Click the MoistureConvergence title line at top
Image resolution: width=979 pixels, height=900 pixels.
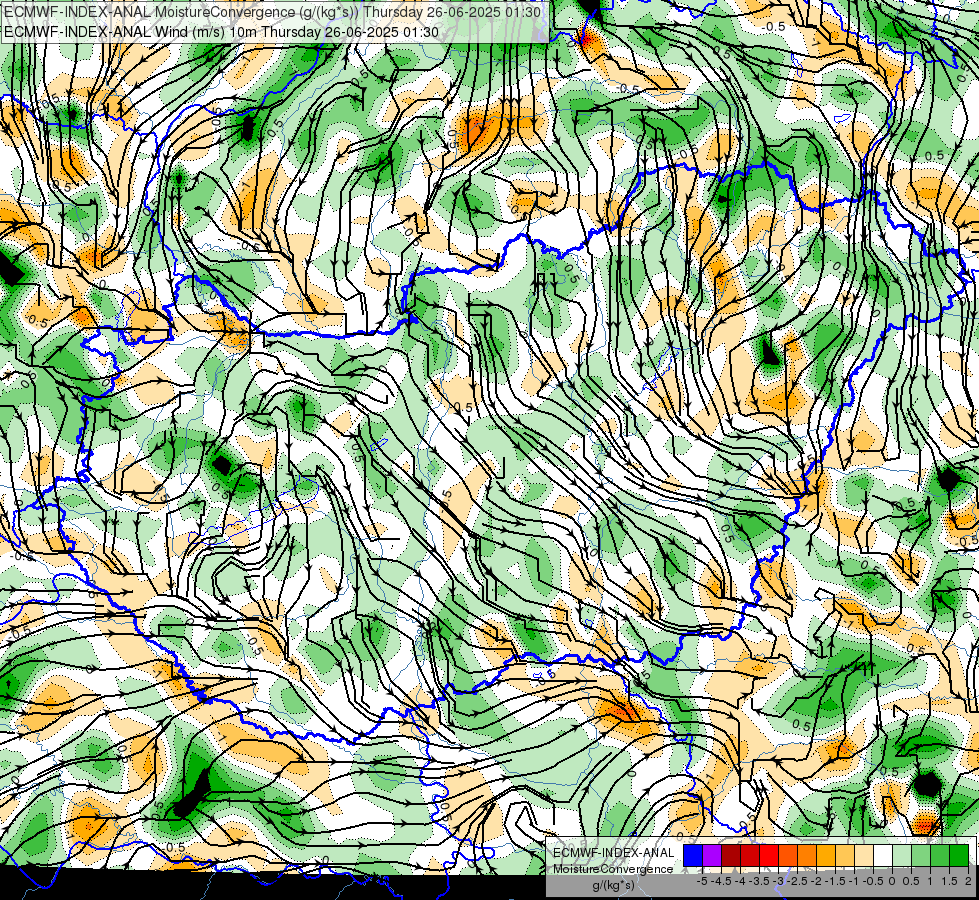pos(272,12)
